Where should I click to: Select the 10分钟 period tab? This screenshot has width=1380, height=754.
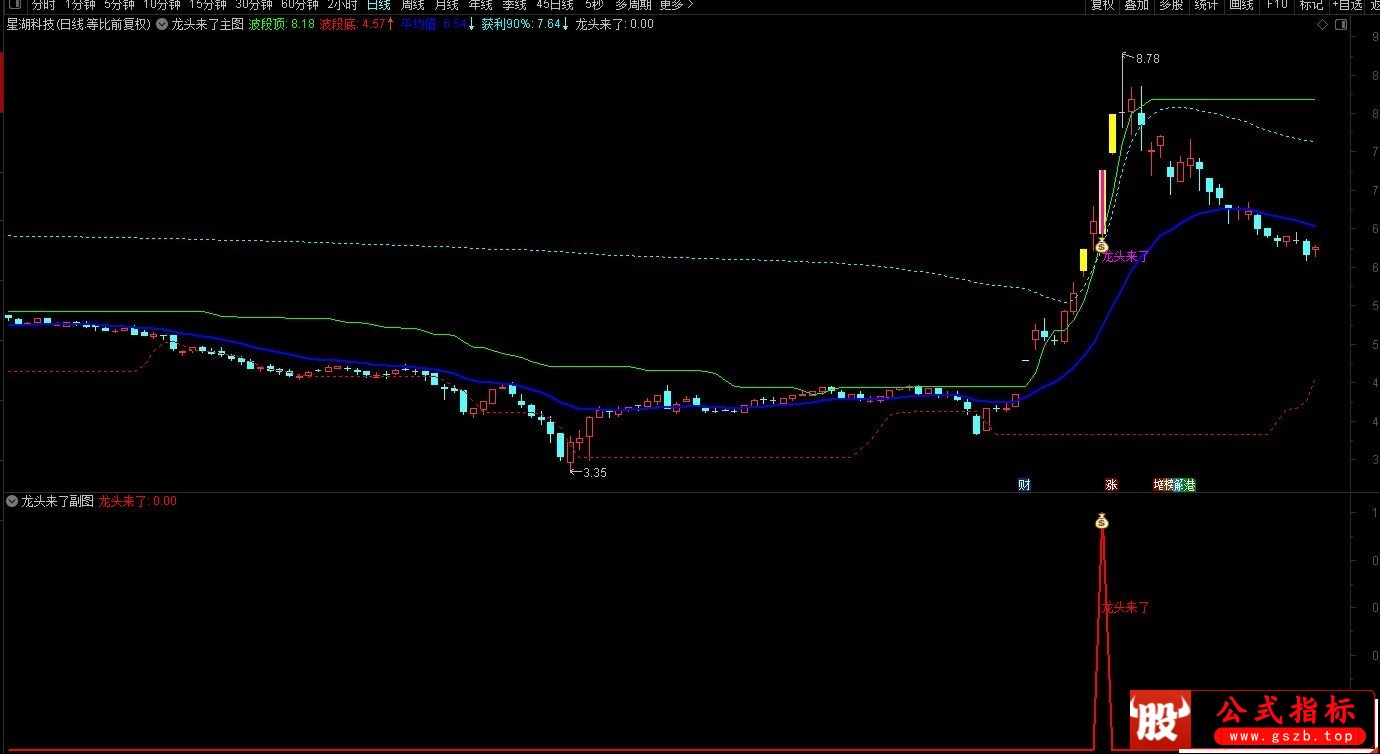click(x=161, y=5)
